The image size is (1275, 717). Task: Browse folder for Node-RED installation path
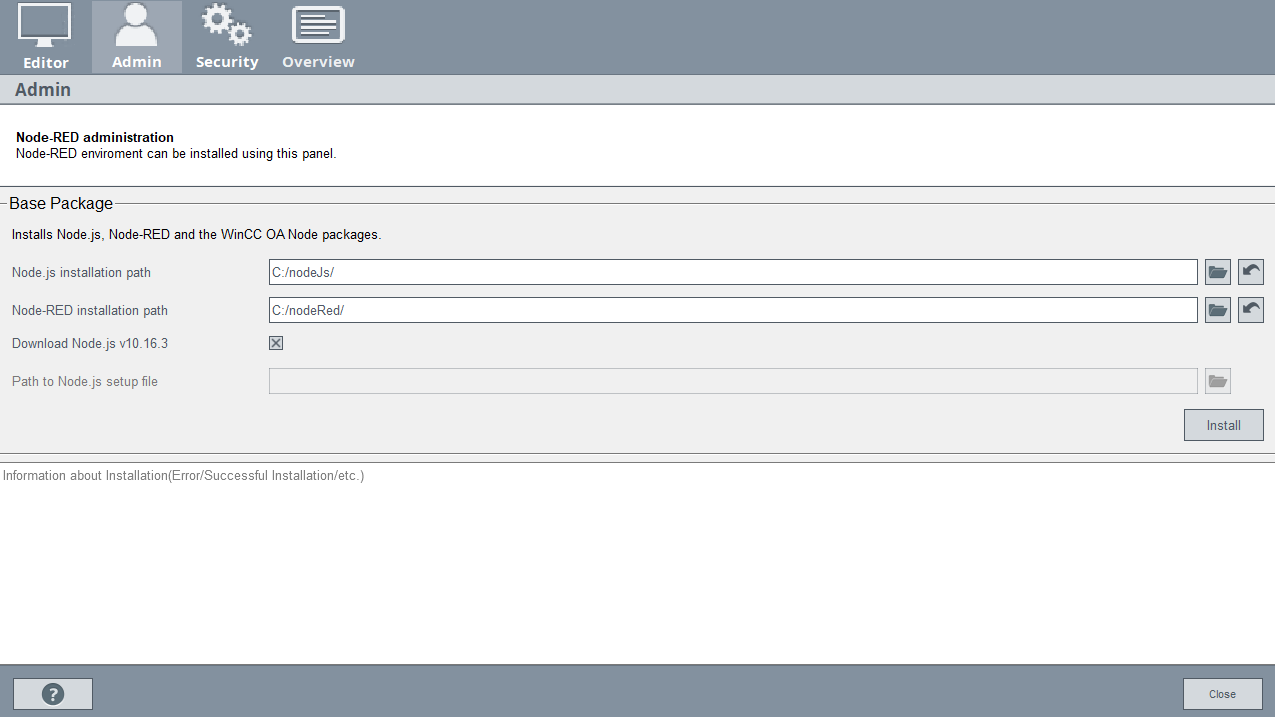(1218, 310)
